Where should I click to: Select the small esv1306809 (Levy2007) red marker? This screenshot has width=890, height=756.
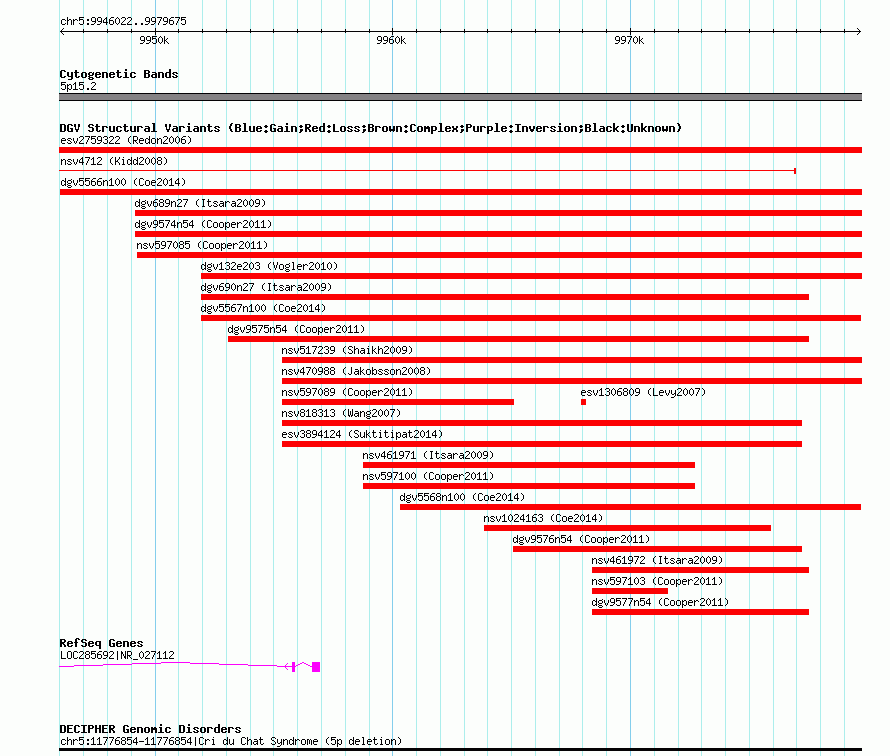pyautogui.click(x=583, y=402)
